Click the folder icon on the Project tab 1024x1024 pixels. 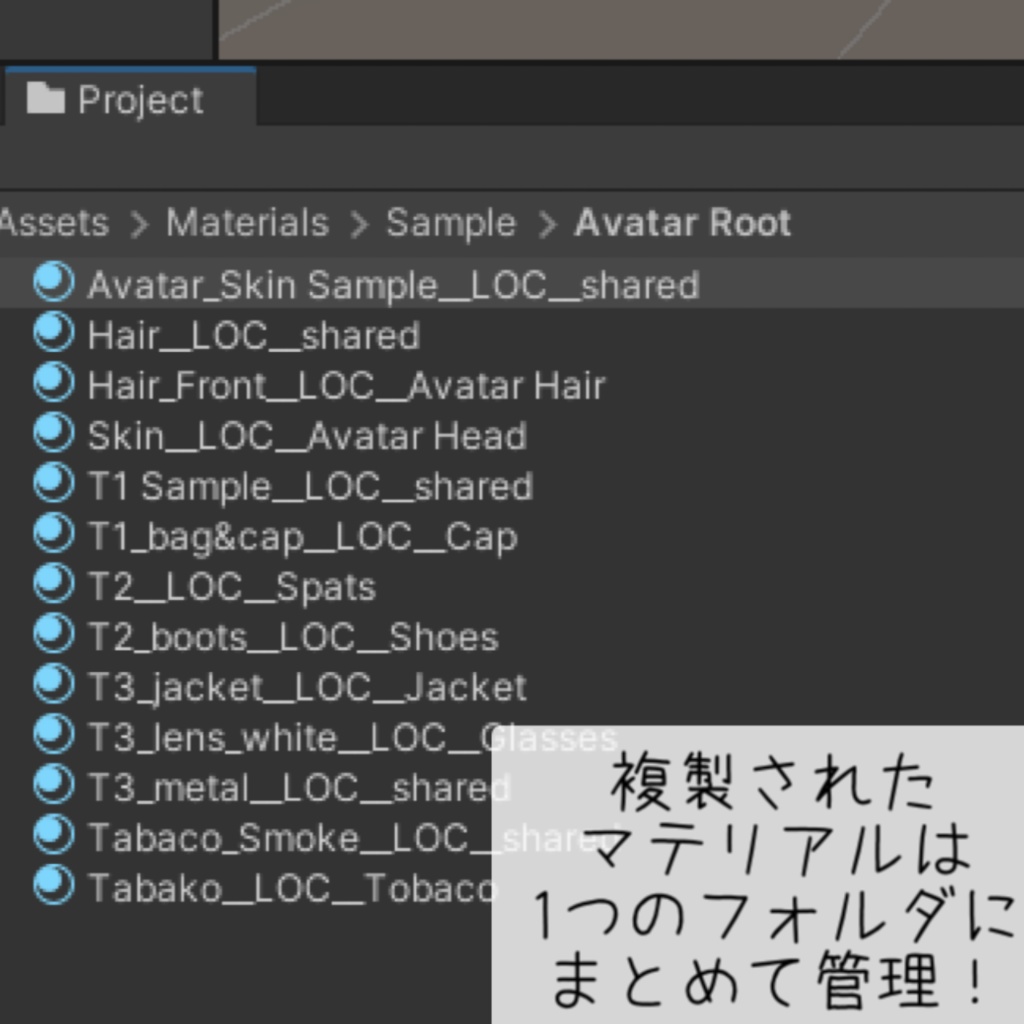coord(47,98)
